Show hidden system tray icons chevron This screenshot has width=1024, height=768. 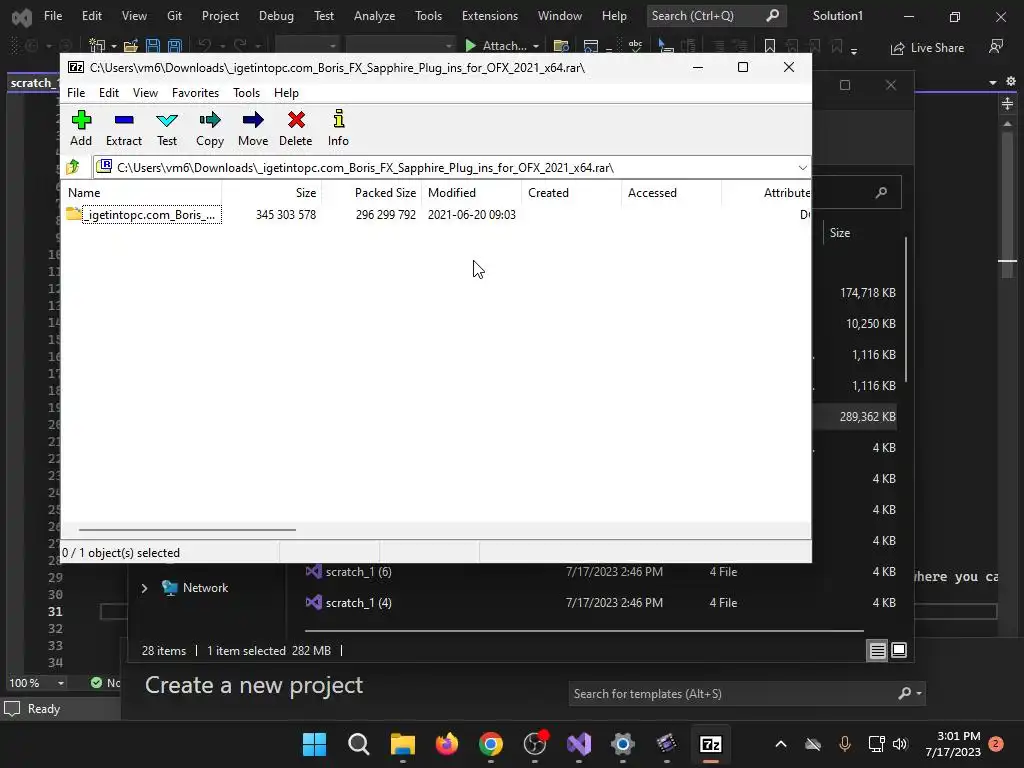tap(780, 744)
